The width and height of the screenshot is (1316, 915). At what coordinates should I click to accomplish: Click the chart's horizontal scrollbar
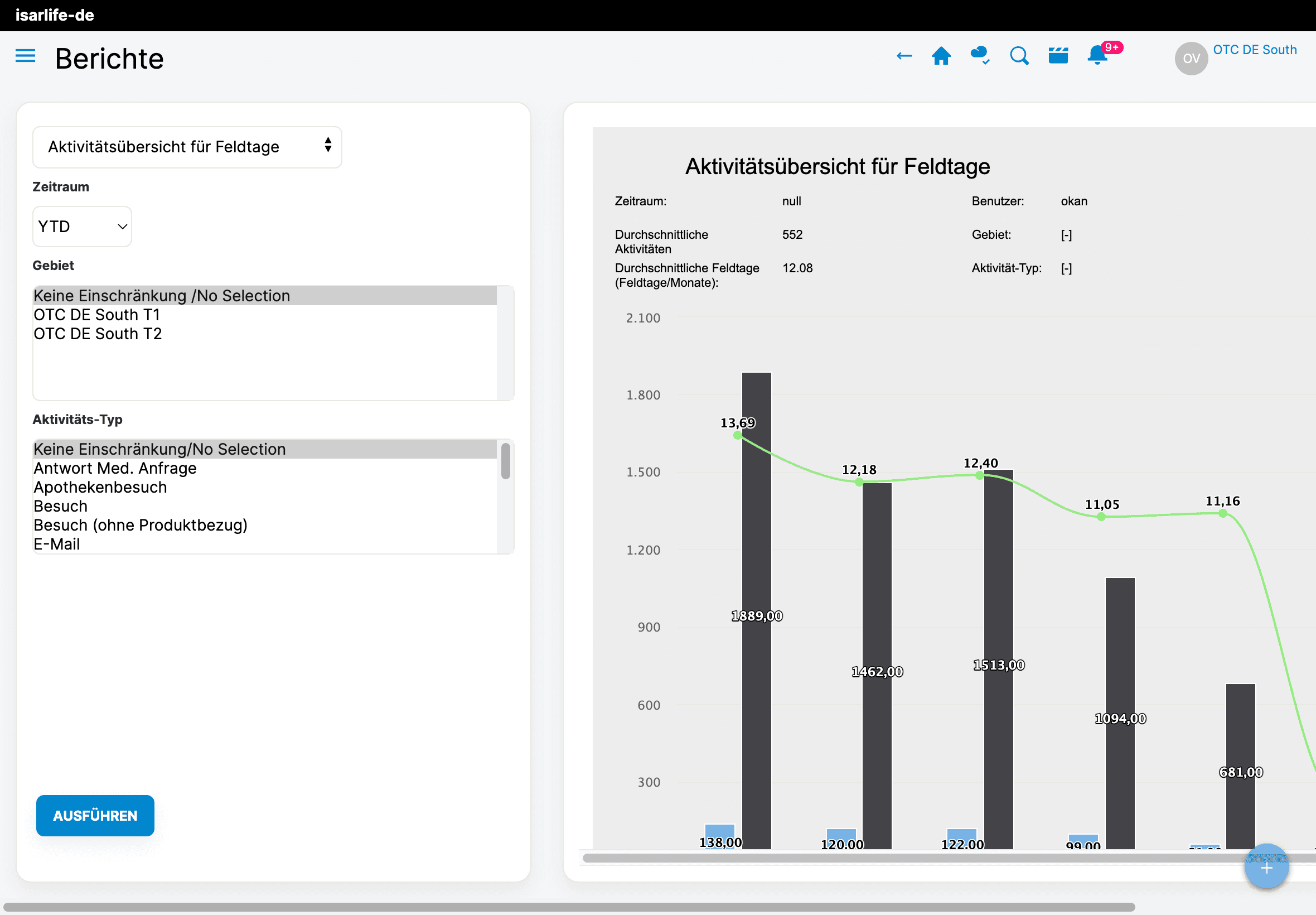click(917, 858)
